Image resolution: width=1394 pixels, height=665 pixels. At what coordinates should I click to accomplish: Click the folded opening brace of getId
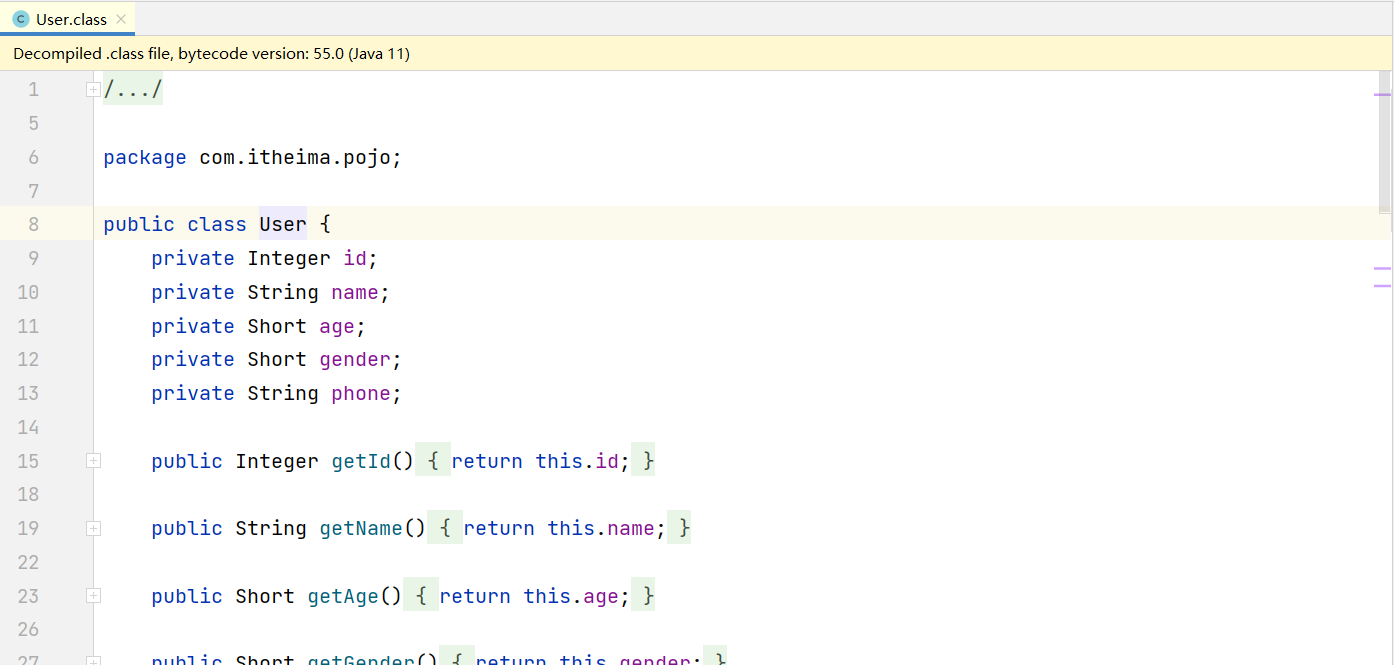[x=433, y=461]
